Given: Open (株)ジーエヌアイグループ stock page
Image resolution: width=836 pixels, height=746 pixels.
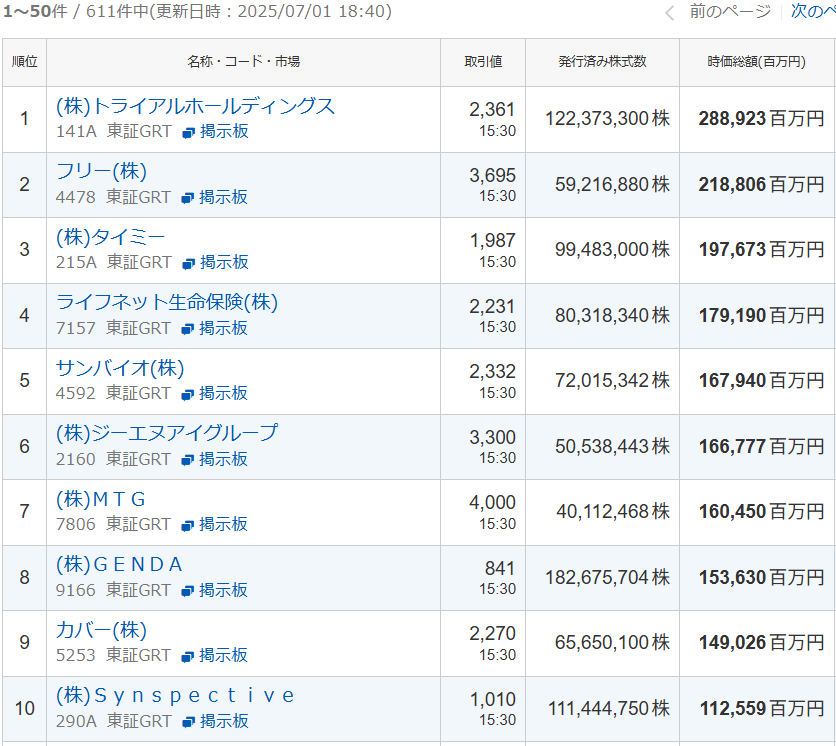Looking at the screenshot, I should click(x=167, y=434).
